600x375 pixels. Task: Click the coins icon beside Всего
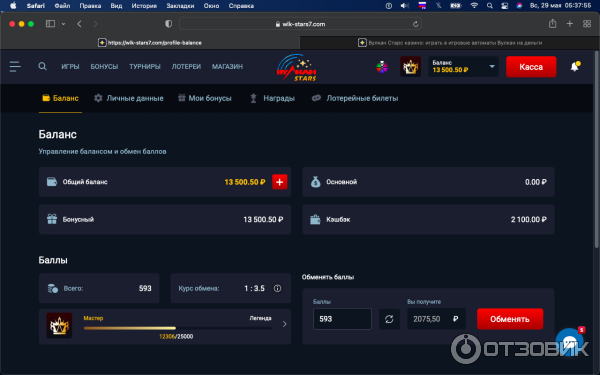coord(52,288)
